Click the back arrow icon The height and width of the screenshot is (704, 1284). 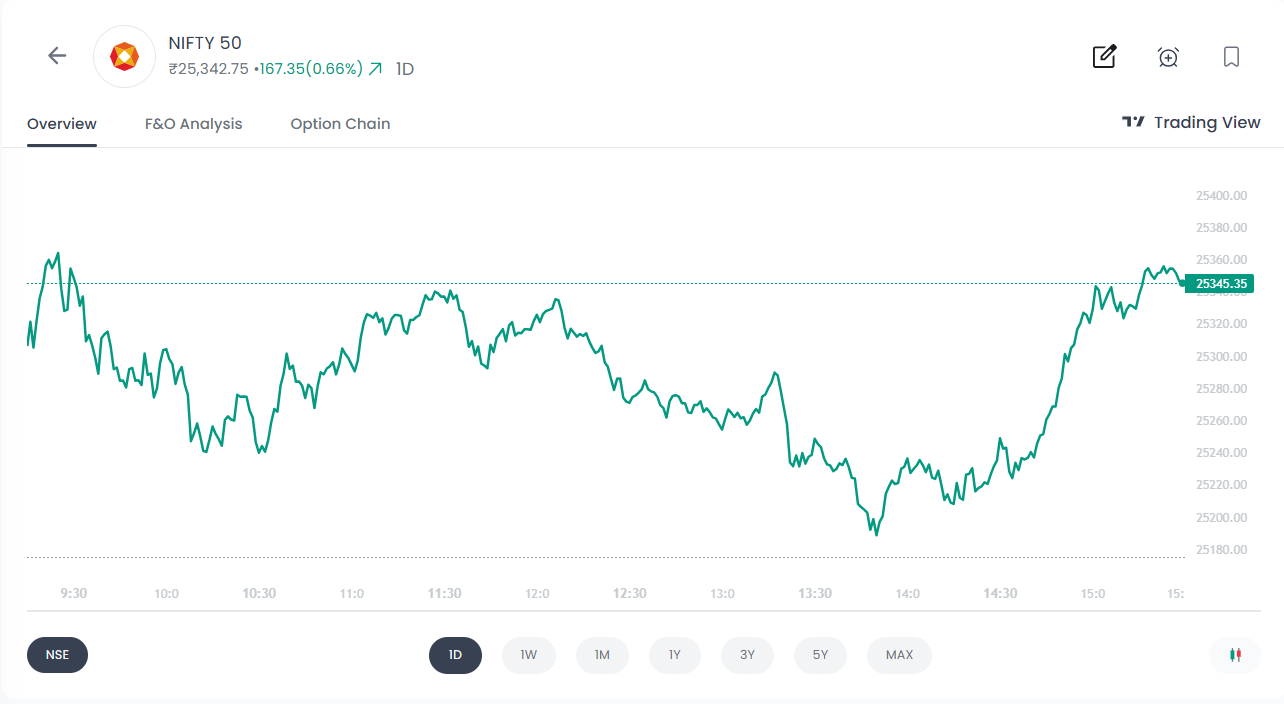coord(57,56)
